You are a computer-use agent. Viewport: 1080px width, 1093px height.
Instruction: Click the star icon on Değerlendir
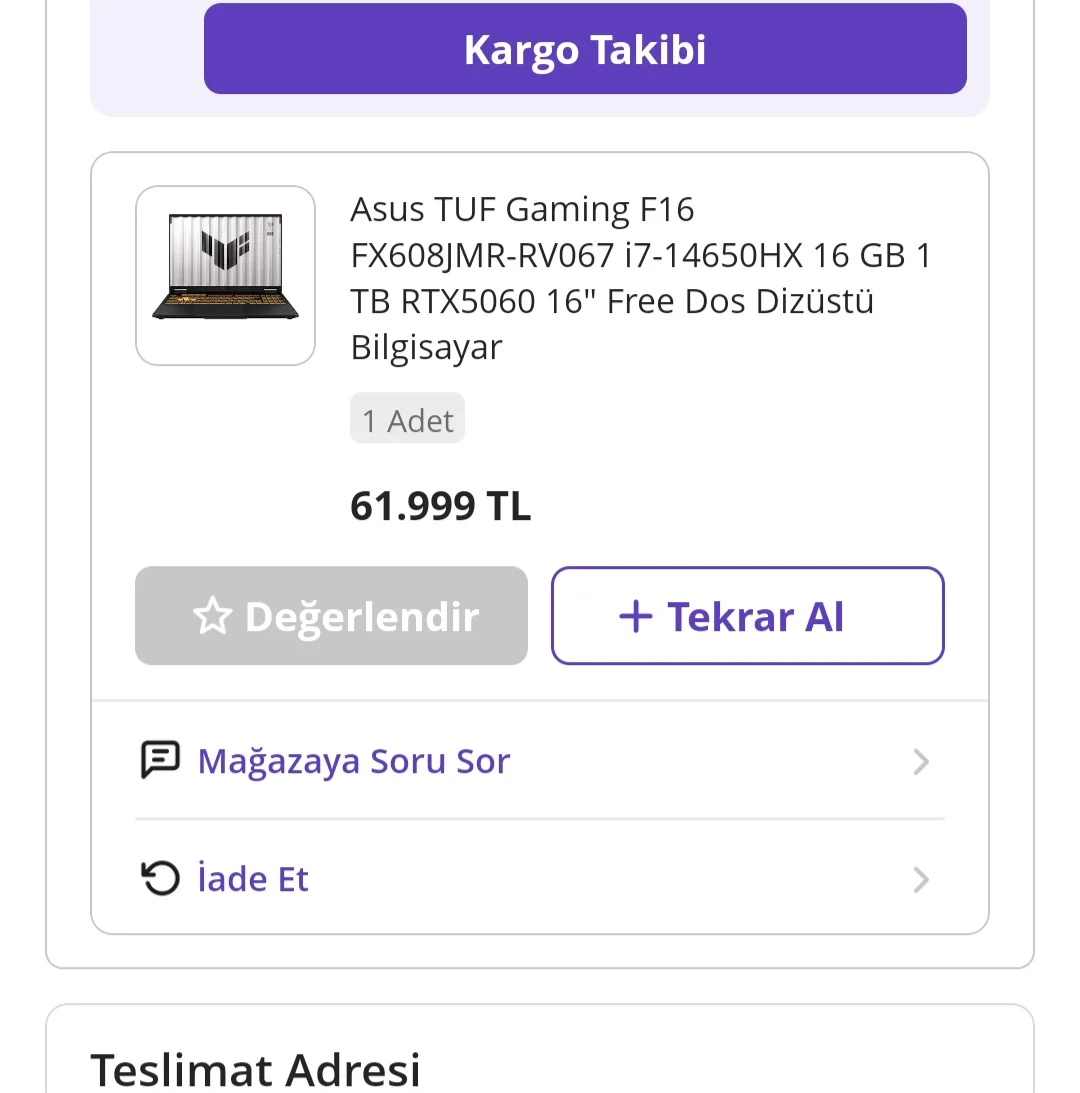click(x=211, y=617)
